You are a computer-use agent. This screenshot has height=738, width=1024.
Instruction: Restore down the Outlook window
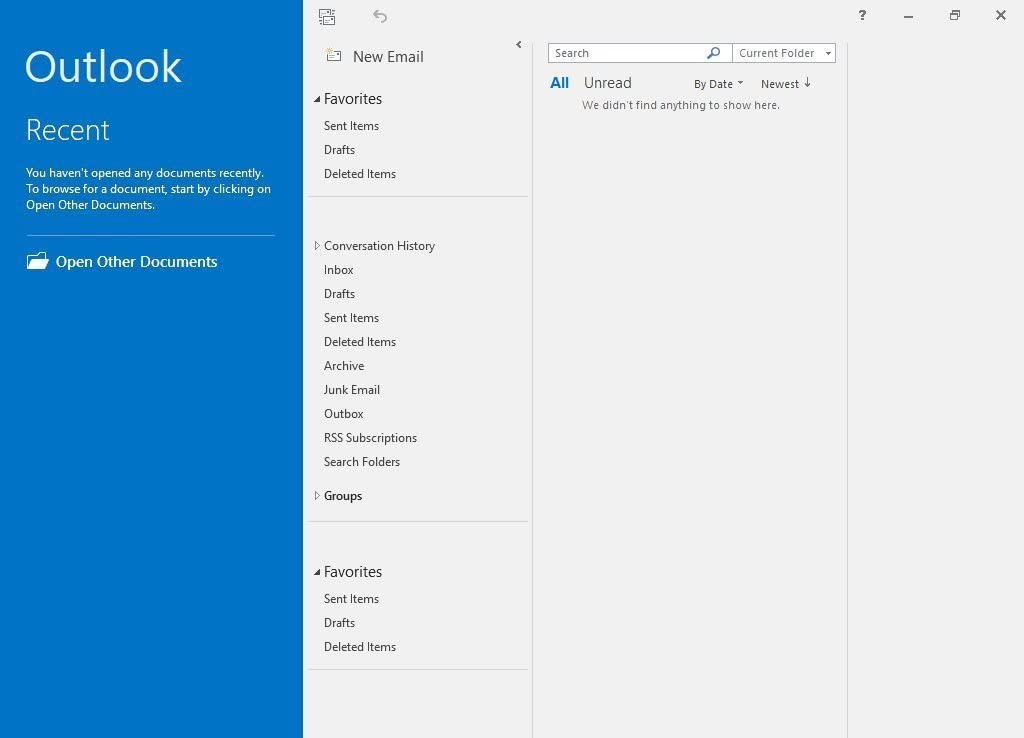pos(954,15)
